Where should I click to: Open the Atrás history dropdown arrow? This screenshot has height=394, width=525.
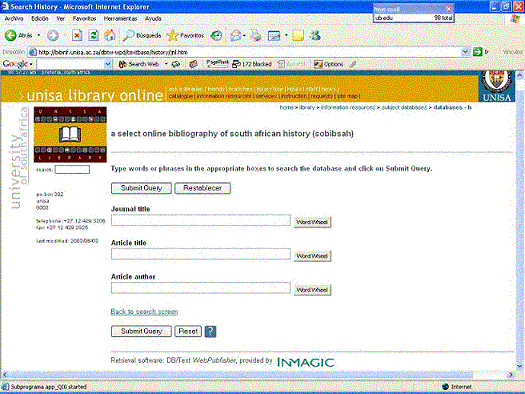point(39,35)
